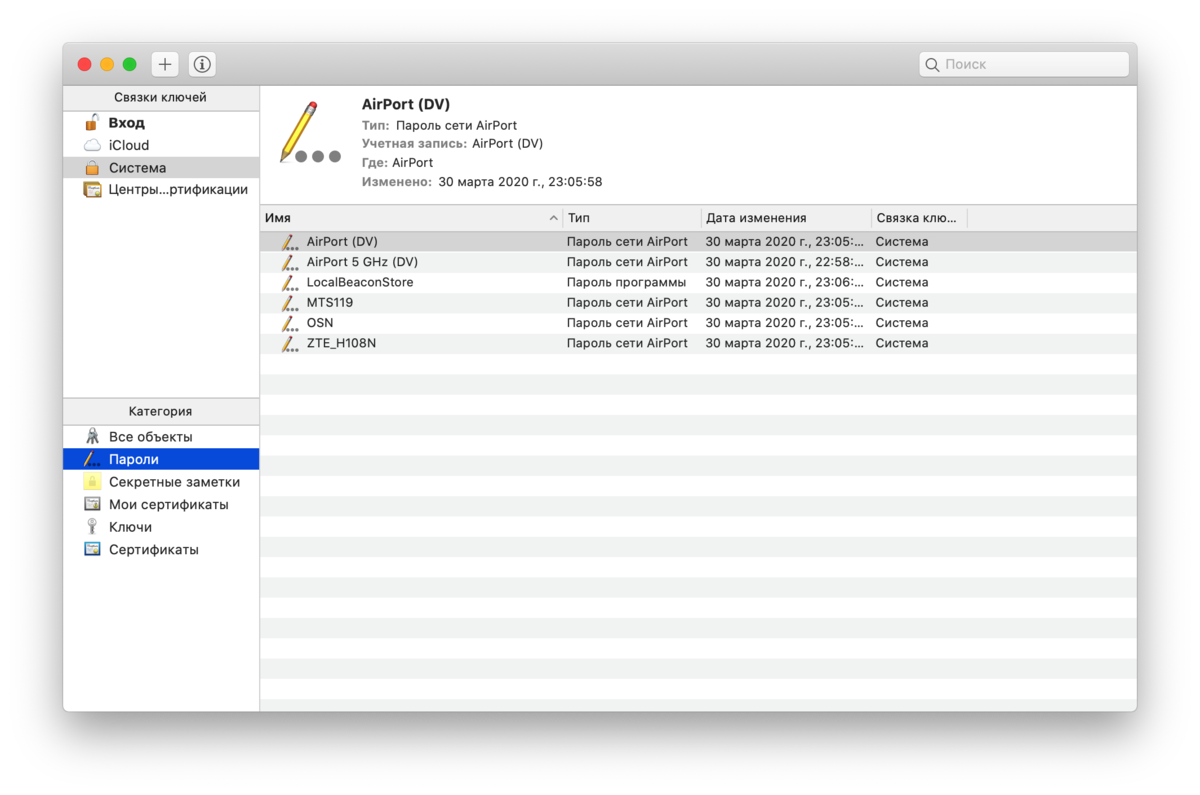Show the Все объекты category
The image size is (1200, 795).
coord(161,437)
